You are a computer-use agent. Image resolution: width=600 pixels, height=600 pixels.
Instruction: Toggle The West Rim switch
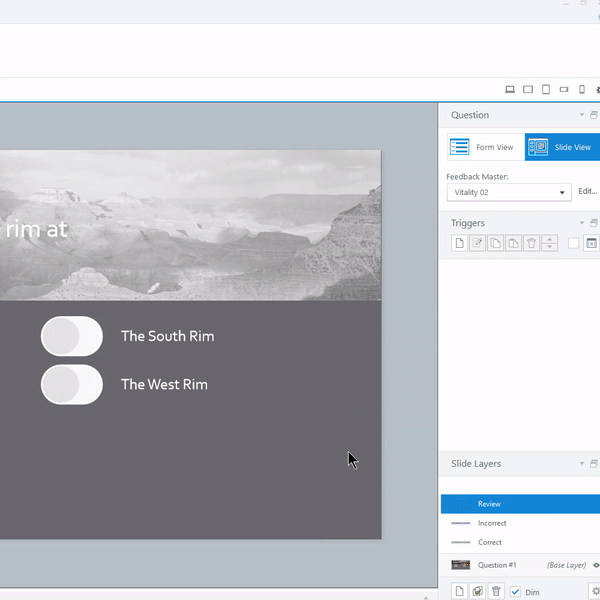72,385
